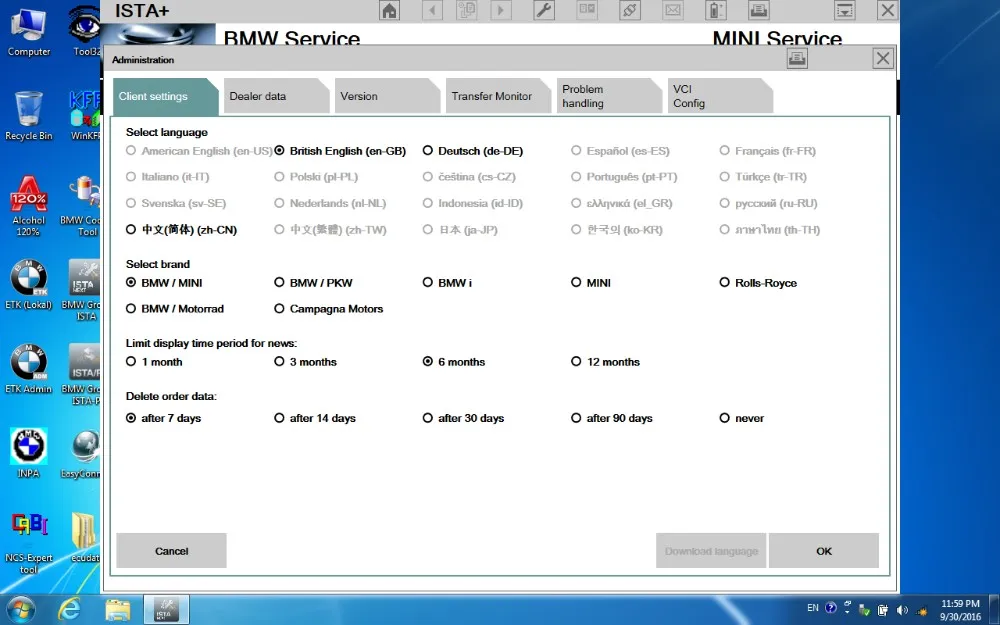Open the Transfer Monitor tab
This screenshot has width=1000, height=625.
(498, 96)
